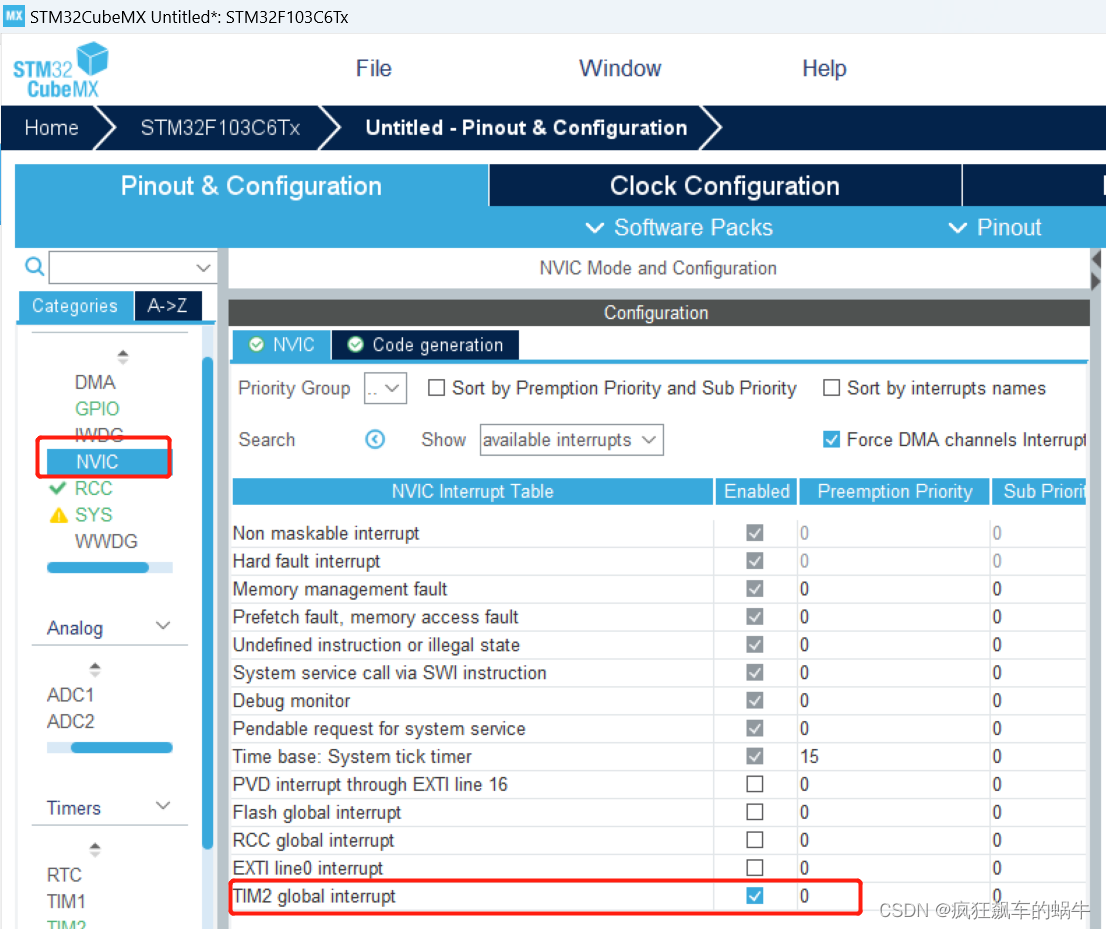
Task: Disable TIM2 global interrupt checkbox
Action: pyautogui.click(x=755, y=896)
